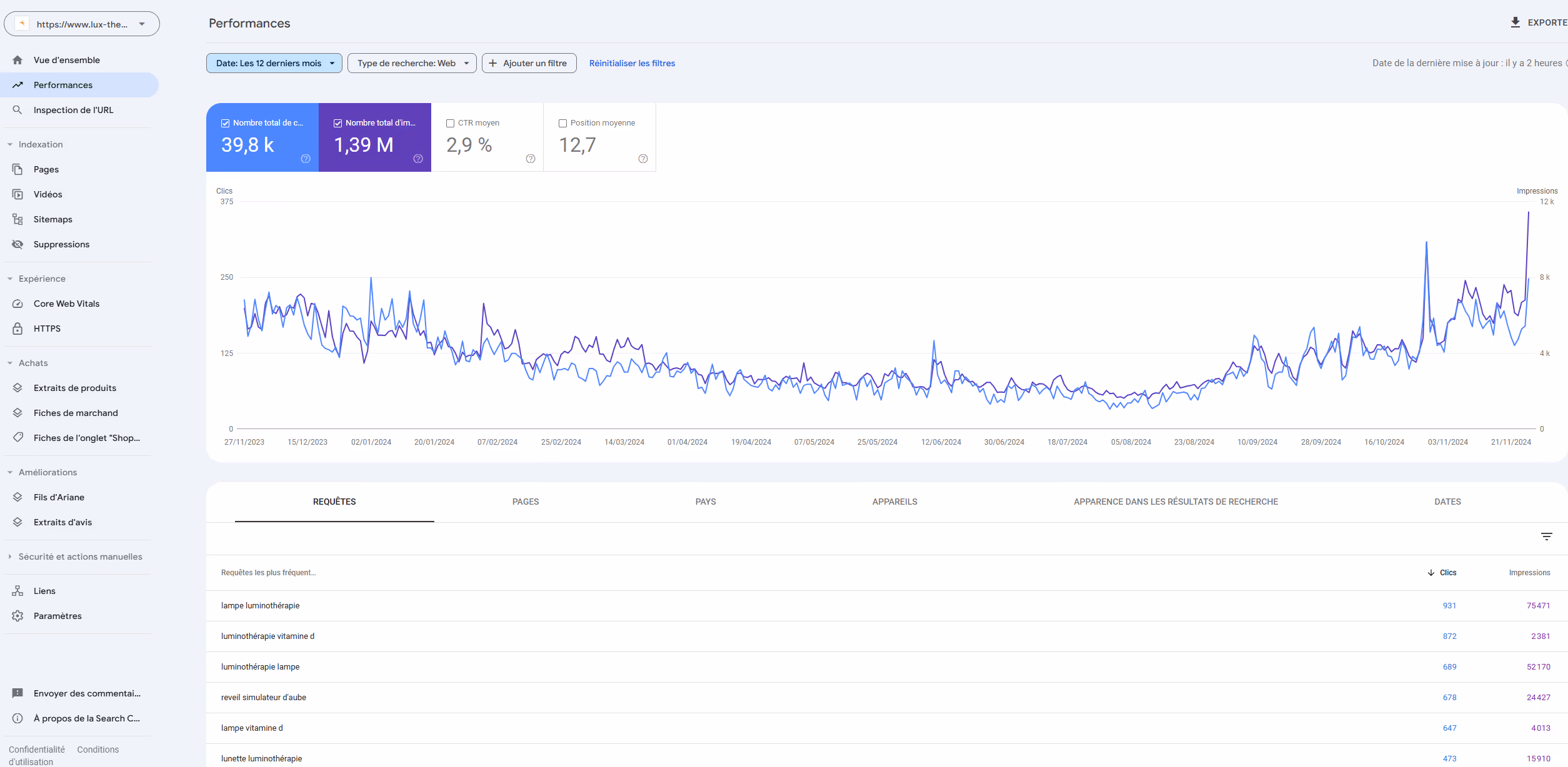Uncheck the total clicks metric checkbox
Image resolution: width=1568 pixels, height=767 pixels.
coord(225,123)
